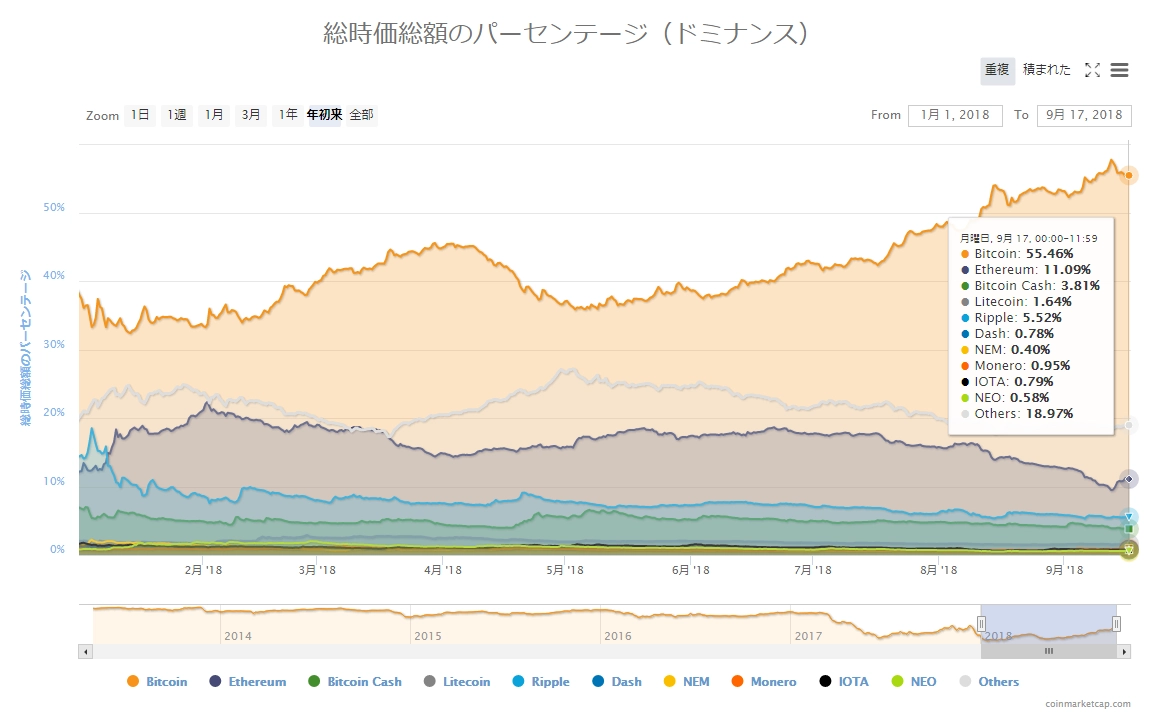The image size is (1151, 719).
Task: Select the 重複 overlap view mode
Action: coord(997,70)
